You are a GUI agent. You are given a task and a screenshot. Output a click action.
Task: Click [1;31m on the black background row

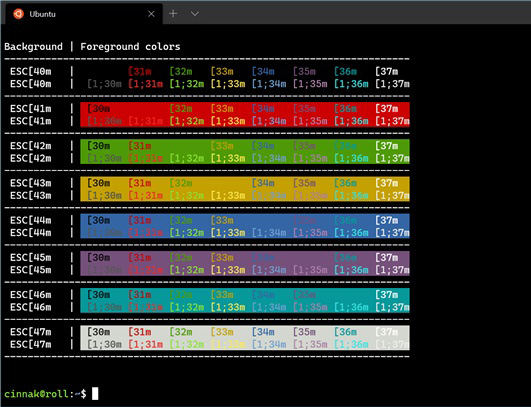146,84
